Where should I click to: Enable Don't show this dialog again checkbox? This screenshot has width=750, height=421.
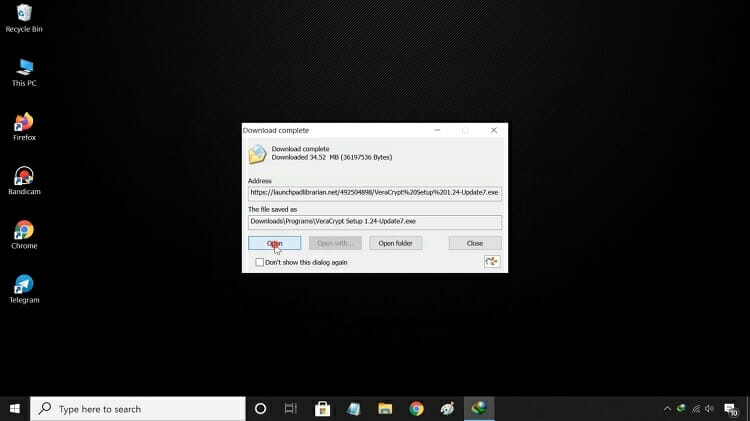coord(260,262)
